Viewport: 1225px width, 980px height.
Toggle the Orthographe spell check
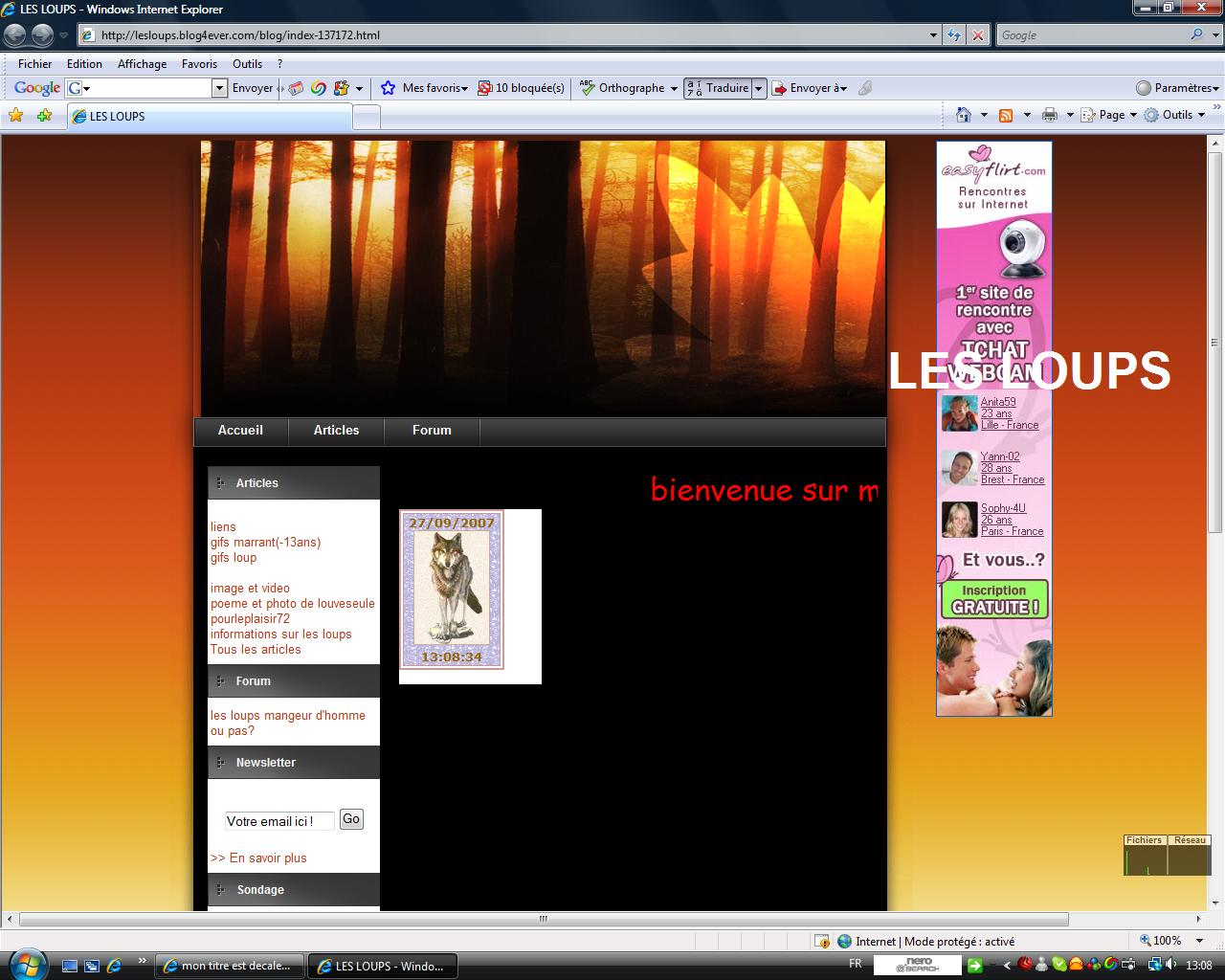coord(622,88)
